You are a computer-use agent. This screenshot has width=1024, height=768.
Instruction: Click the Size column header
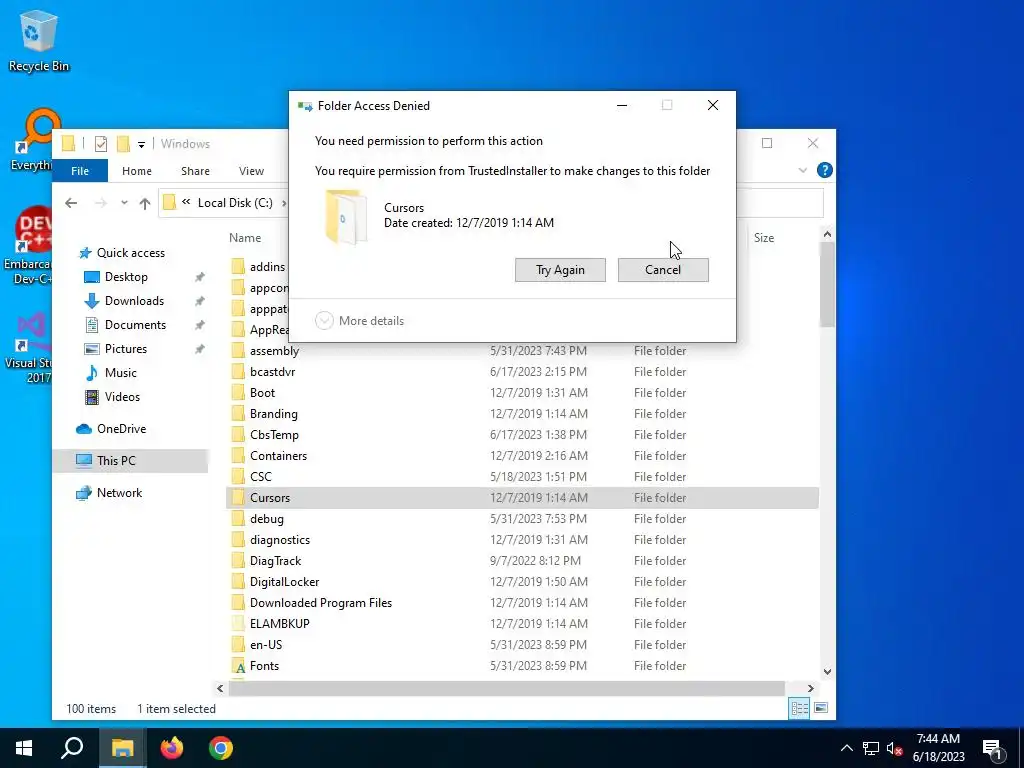764,238
